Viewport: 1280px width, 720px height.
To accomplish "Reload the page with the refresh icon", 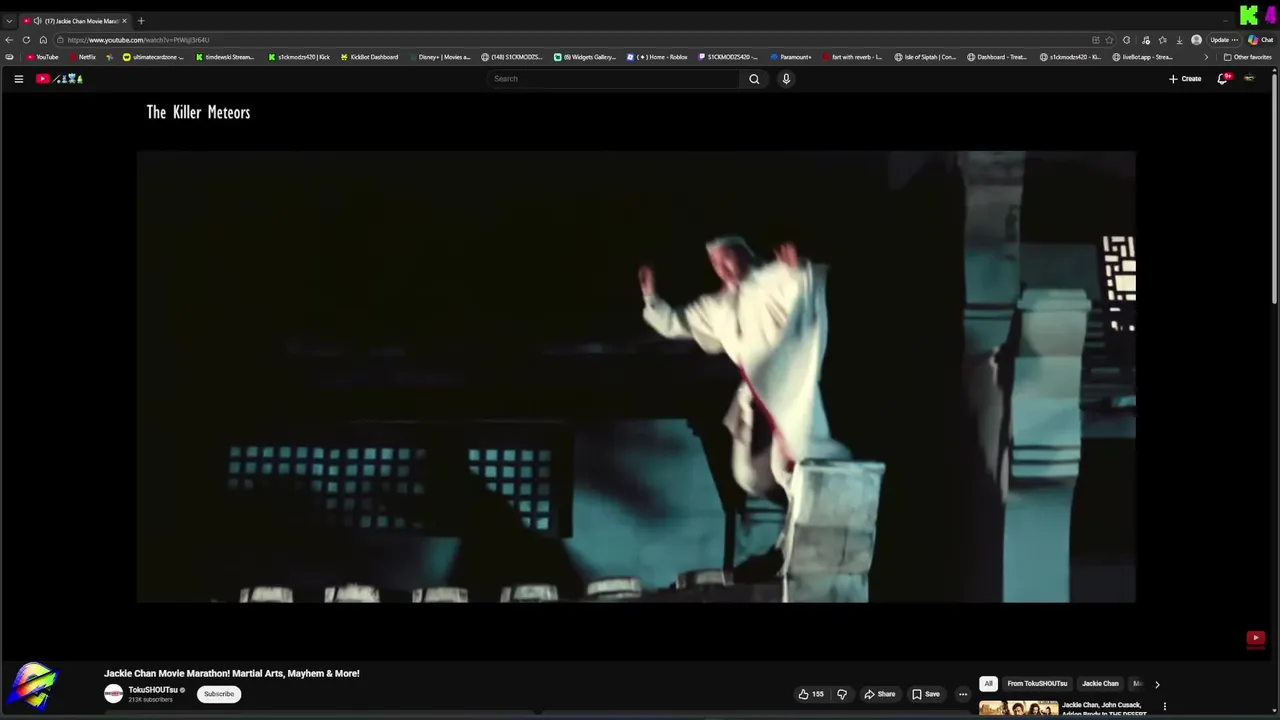I will pyautogui.click(x=26, y=40).
